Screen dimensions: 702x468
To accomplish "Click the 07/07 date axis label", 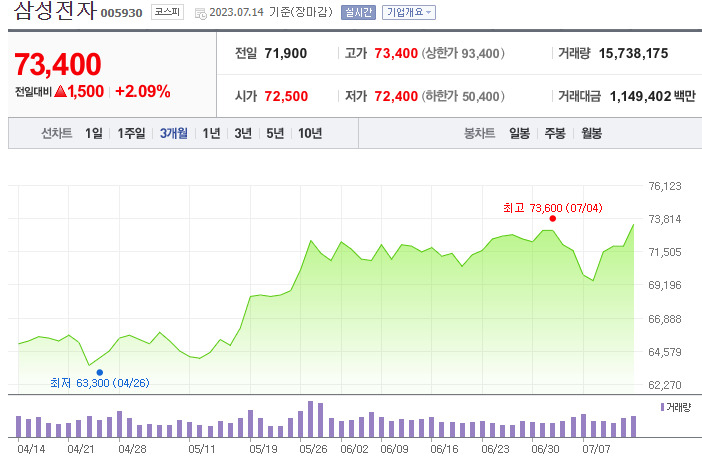I will [x=596, y=449].
